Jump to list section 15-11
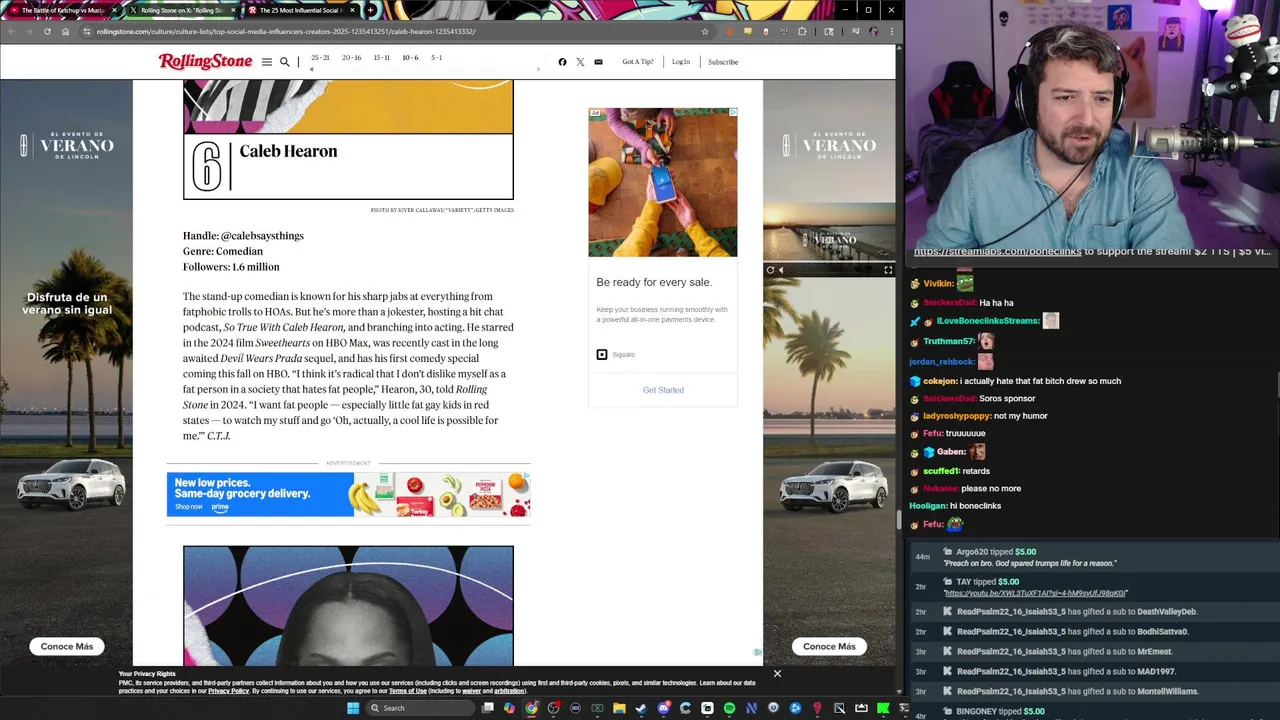The image size is (1280, 720). (381, 58)
